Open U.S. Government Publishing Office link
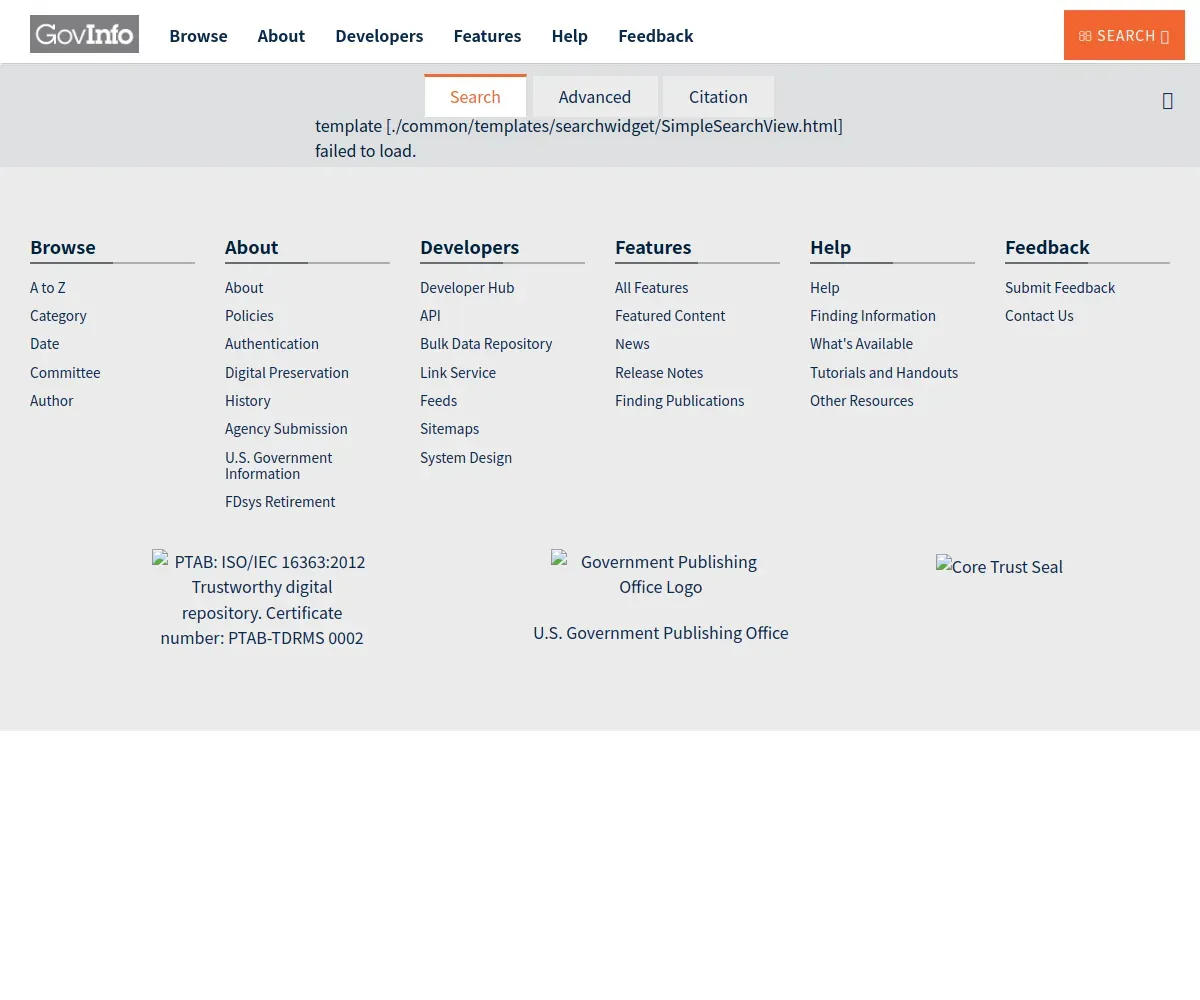 coord(661,633)
